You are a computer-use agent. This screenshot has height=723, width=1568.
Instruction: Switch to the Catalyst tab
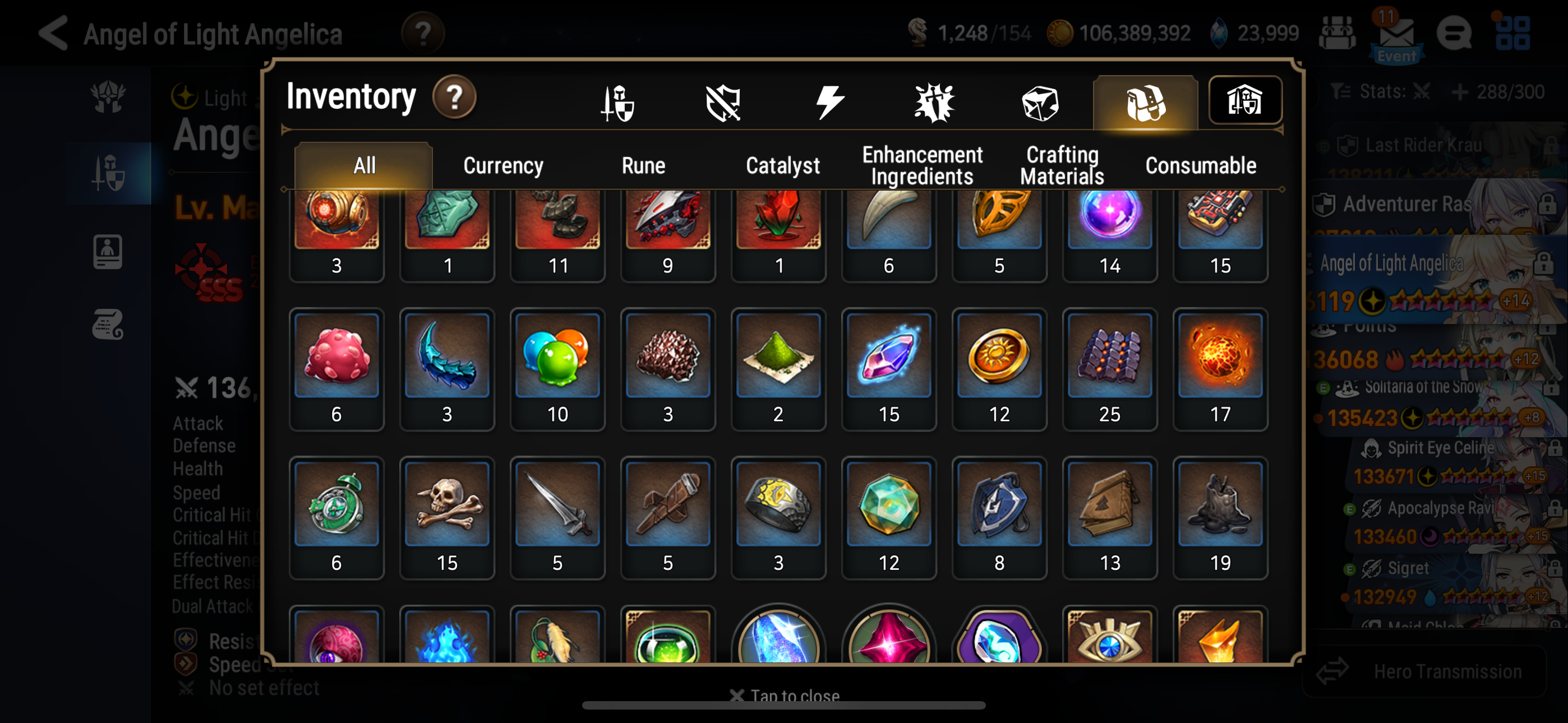(782, 165)
